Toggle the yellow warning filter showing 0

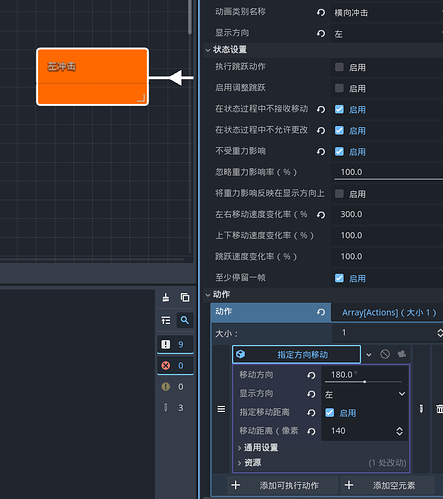pyautogui.click(x=175, y=387)
